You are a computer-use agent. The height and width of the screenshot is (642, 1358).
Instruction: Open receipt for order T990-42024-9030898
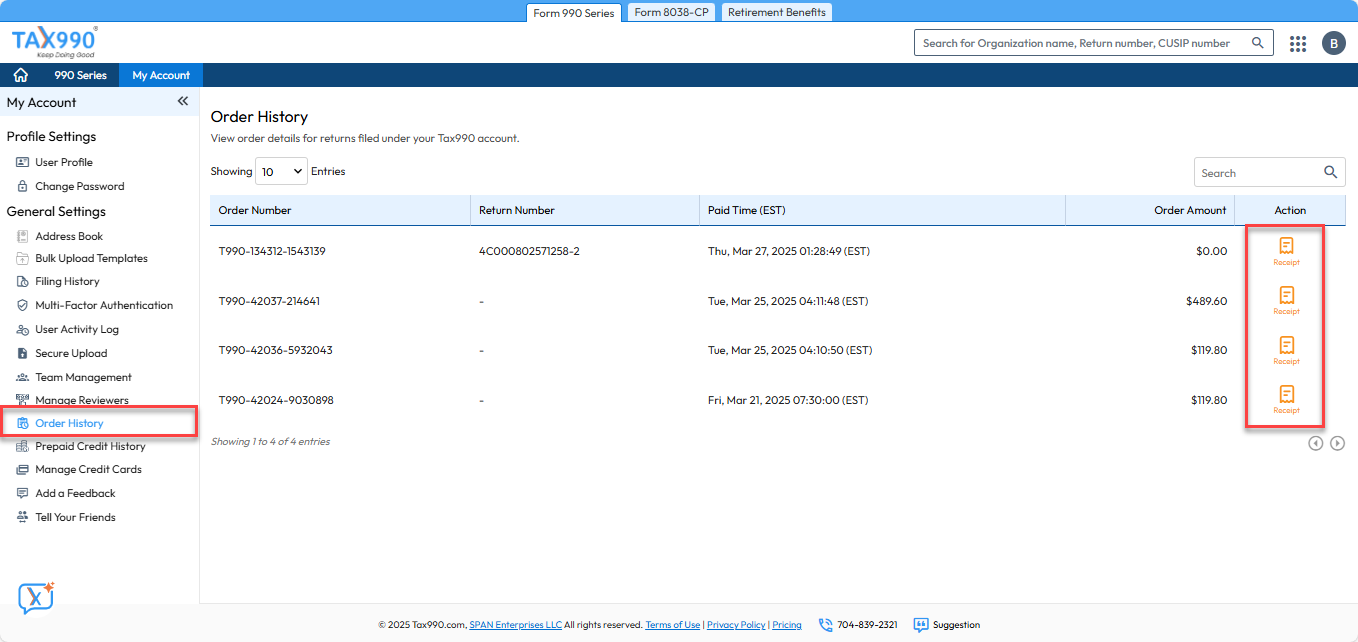1286,399
